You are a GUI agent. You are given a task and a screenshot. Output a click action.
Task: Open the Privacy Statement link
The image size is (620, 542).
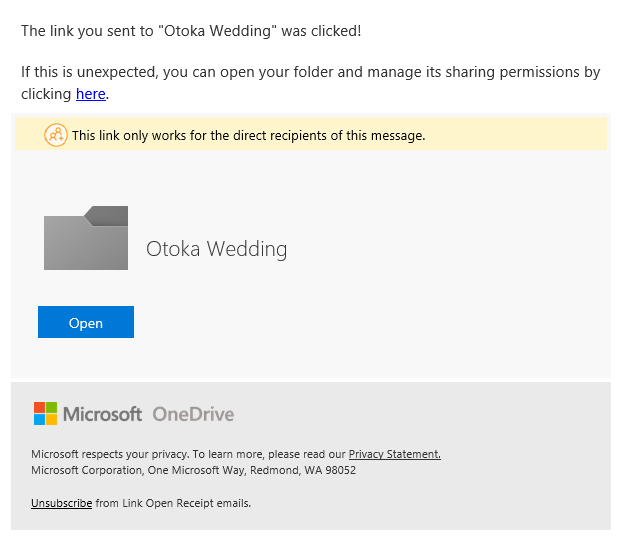pyautogui.click(x=394, y=454)
